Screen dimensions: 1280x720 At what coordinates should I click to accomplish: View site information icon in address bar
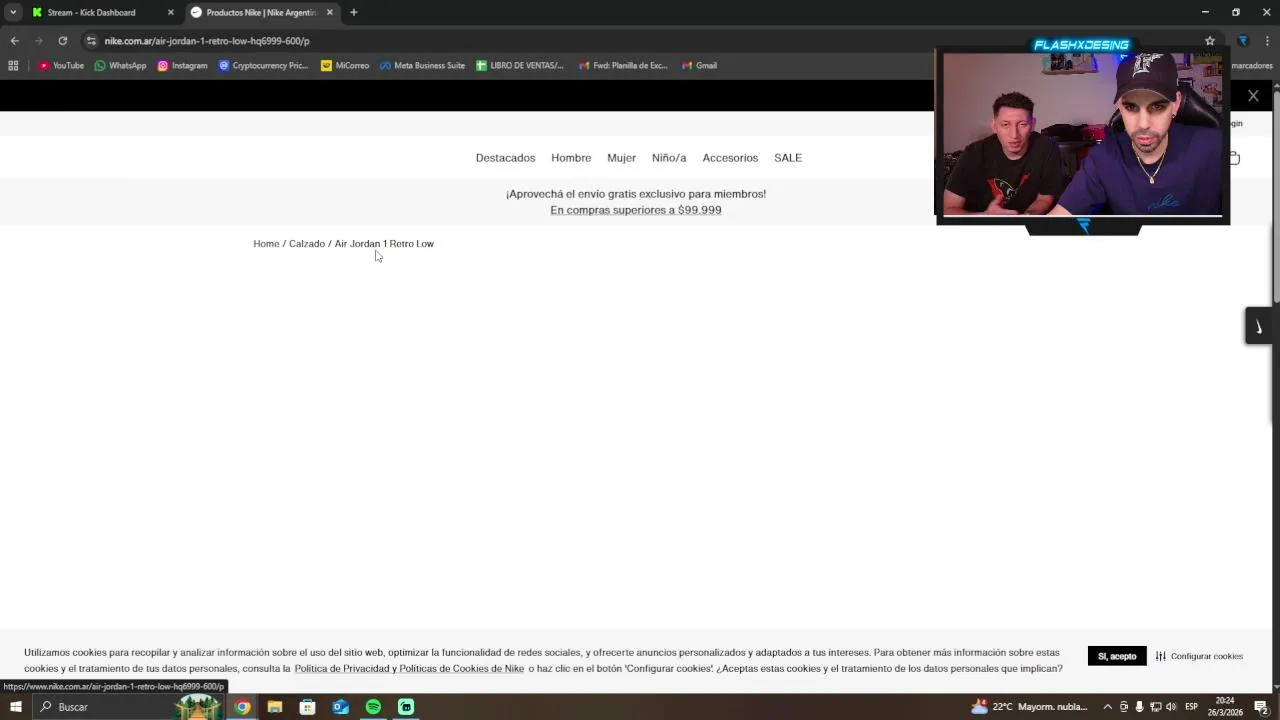click(x=91, y=41)
